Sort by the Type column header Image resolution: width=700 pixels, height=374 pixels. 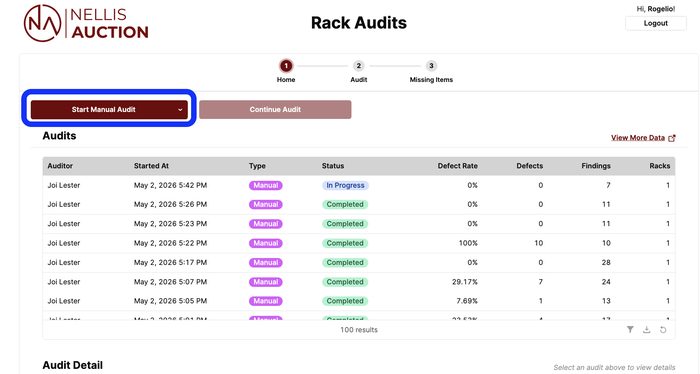[x=257, y=166]
